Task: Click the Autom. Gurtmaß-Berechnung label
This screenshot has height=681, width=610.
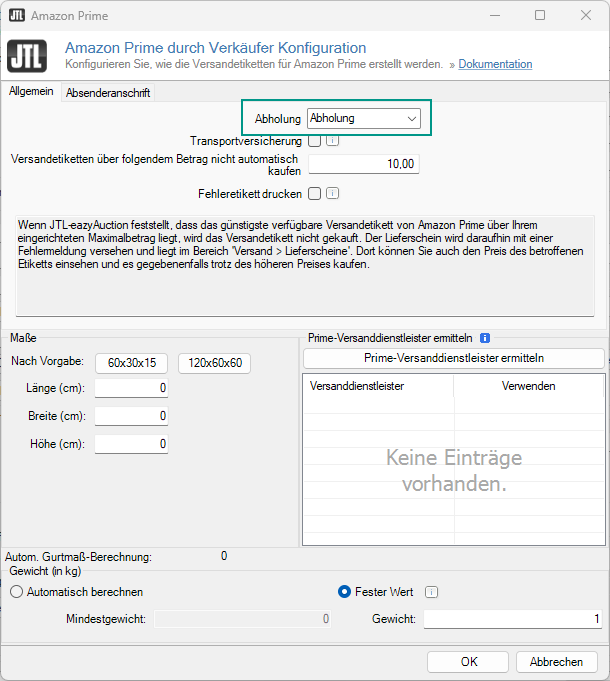Action: (79, 557)
